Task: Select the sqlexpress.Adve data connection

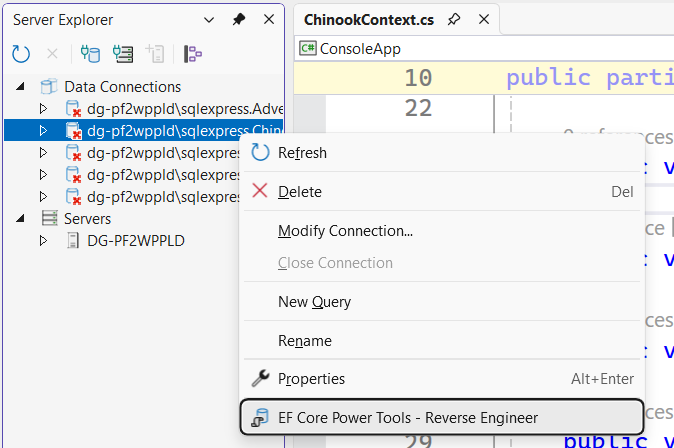Action: point(185,109)
